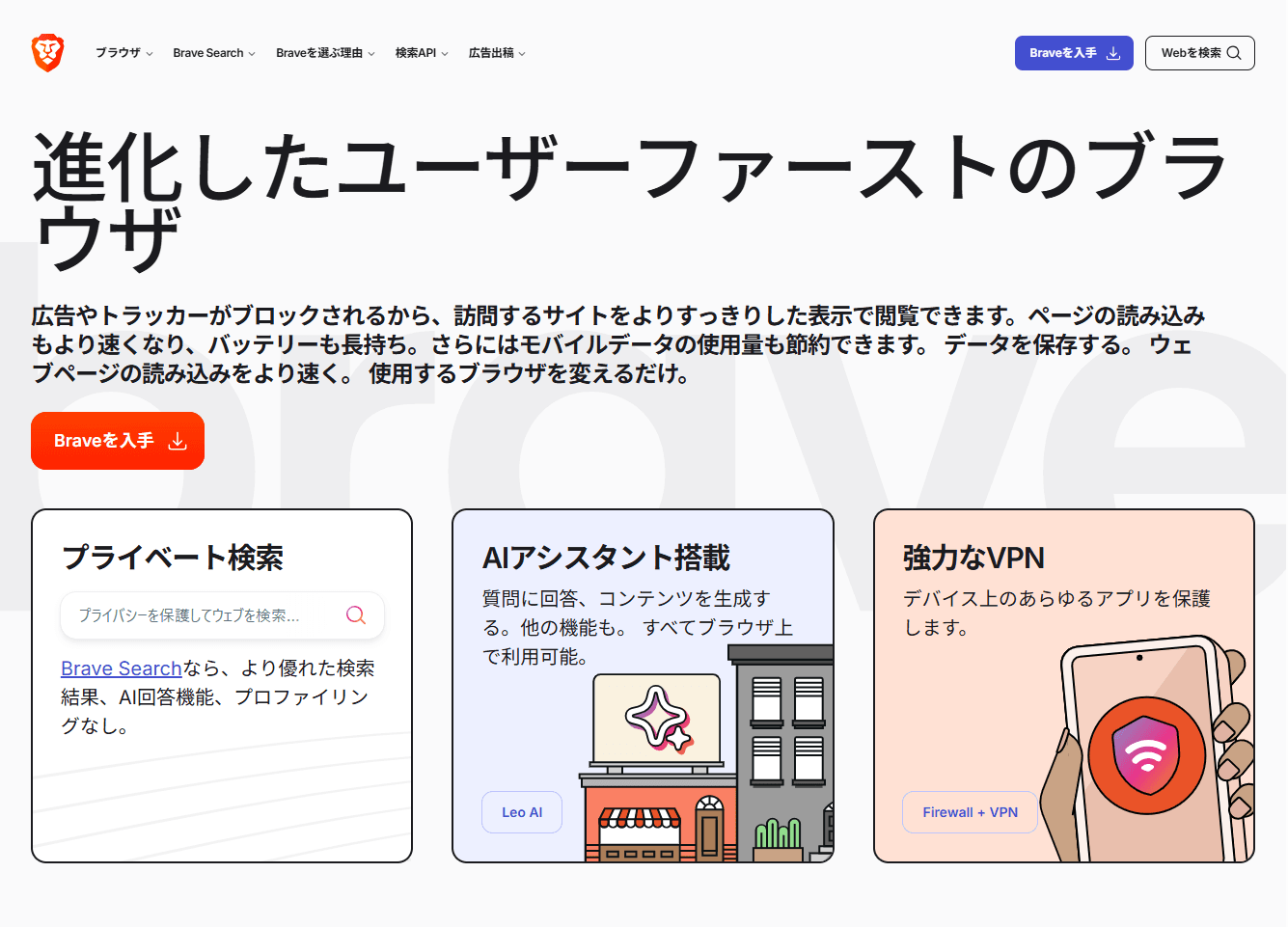
Task: Click download icon in header Braveを入手 button
Action: click(x=1113, y=53)
